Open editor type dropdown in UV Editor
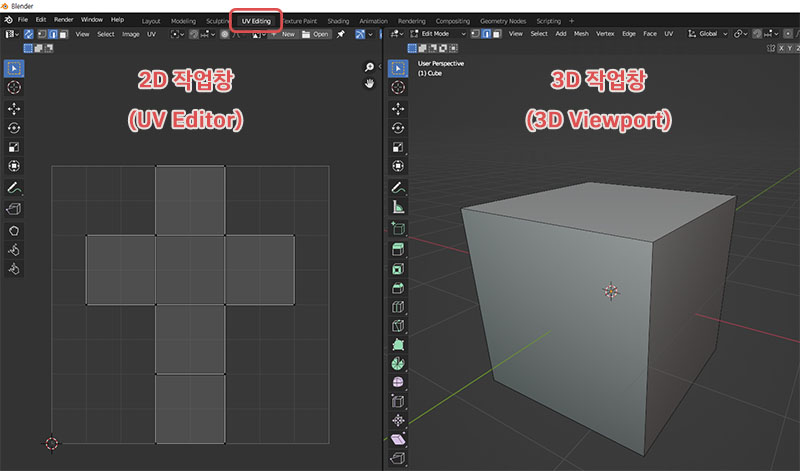Image resolution: width=800 pixels, height=471 pixels. point(11,34)
